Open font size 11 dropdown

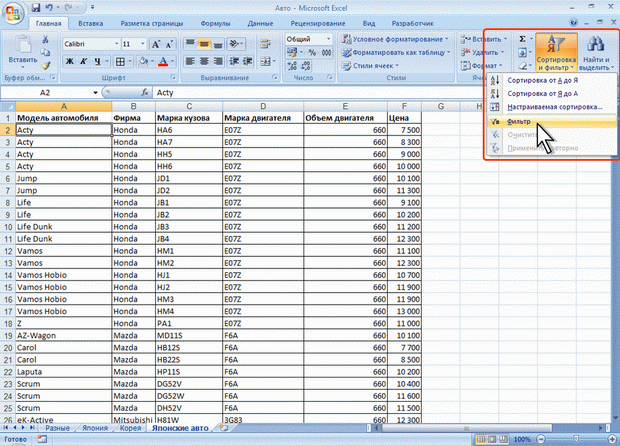[x=143, y=44]
